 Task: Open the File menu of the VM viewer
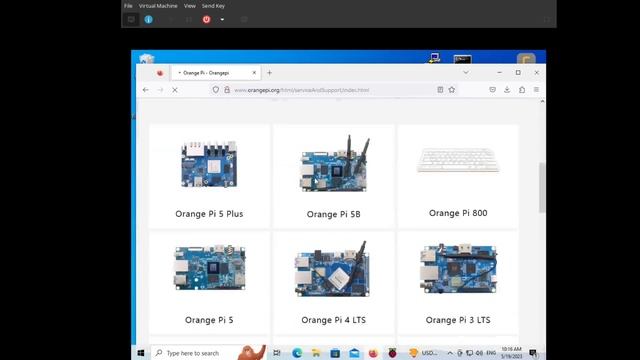click(128, 6)
